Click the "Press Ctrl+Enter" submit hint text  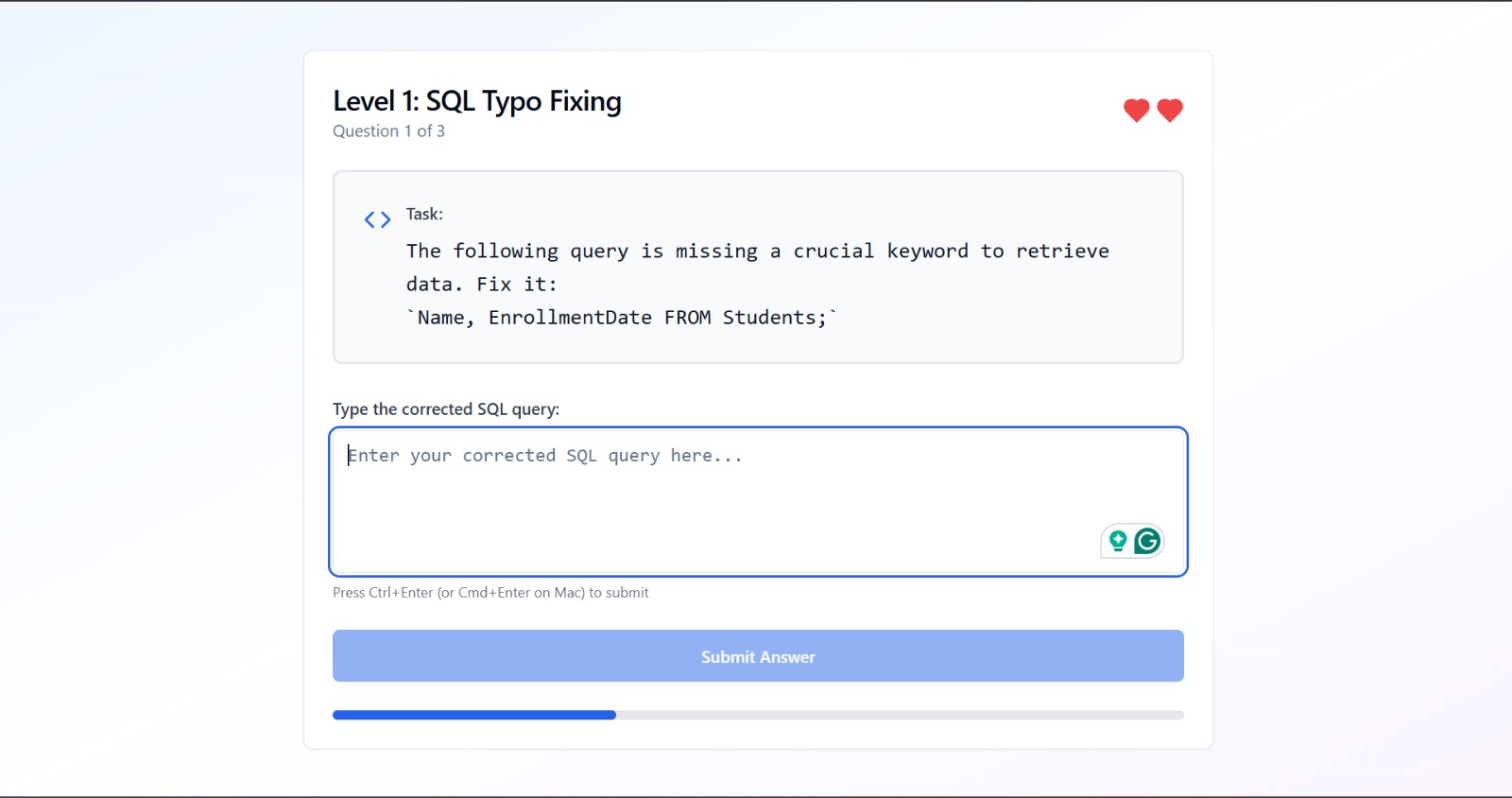coord(490,593)
